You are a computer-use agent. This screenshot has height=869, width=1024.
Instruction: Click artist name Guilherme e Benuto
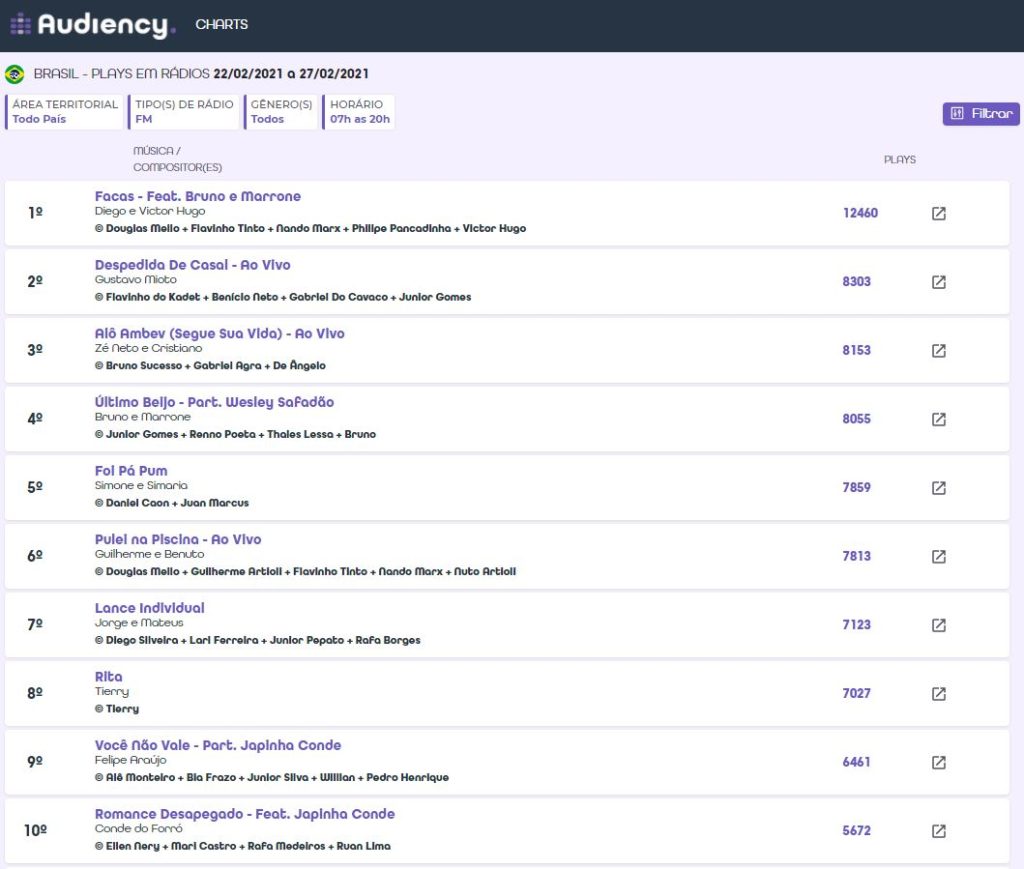click(149, 554)
